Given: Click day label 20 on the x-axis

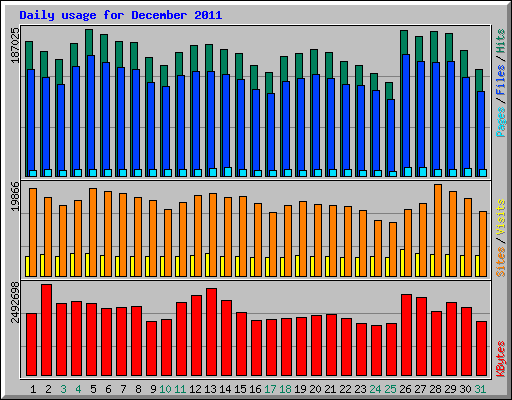Looking at the screenshot, I should (x=315, y=389).
